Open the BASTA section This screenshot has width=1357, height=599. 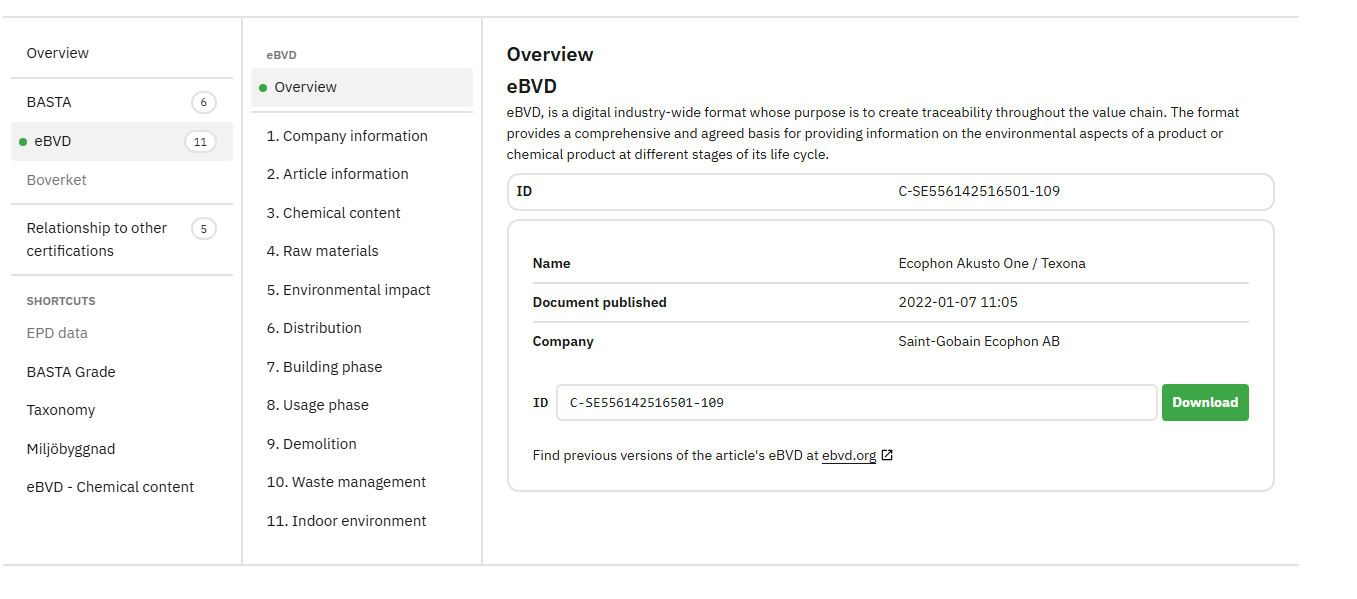[49, 102]
